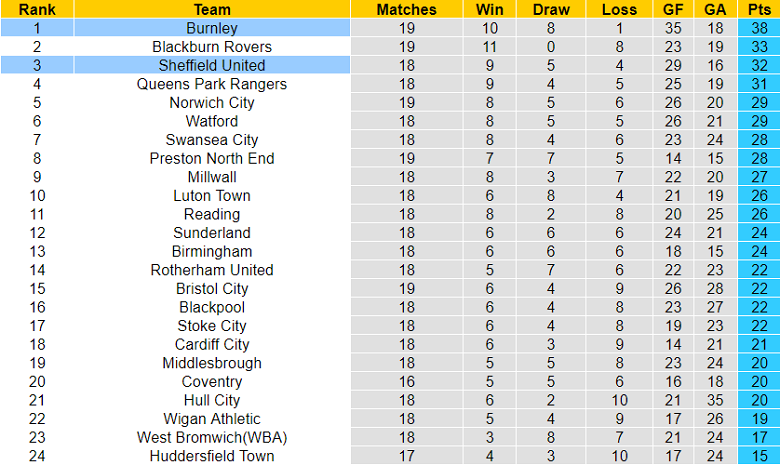Open Sheffield United team page

tap(212, 65)
